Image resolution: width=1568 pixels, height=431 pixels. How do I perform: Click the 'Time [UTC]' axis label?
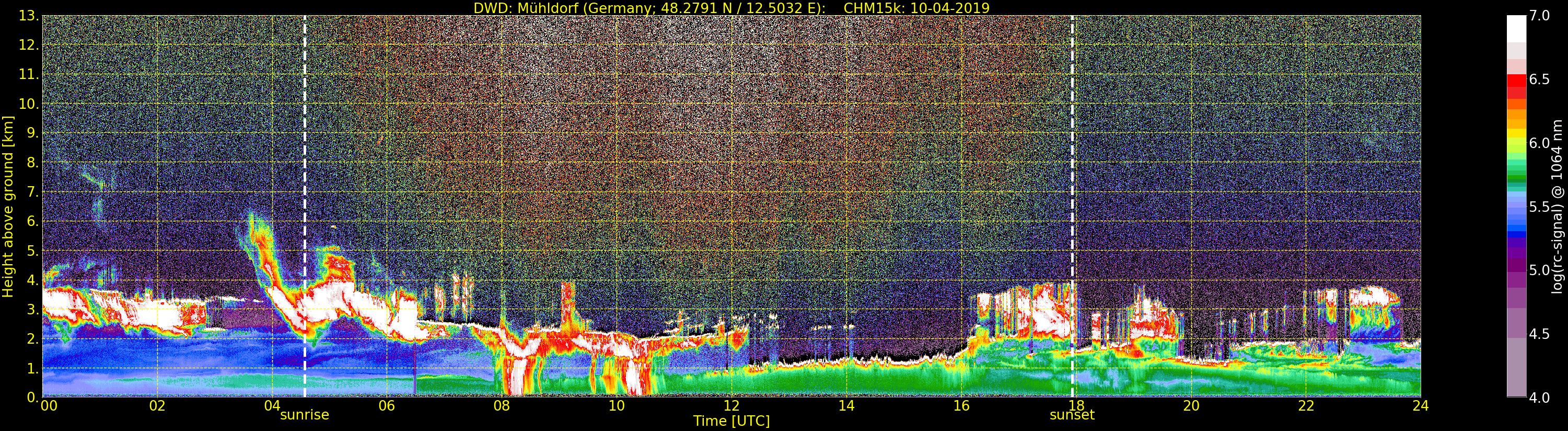click(731, 421)
